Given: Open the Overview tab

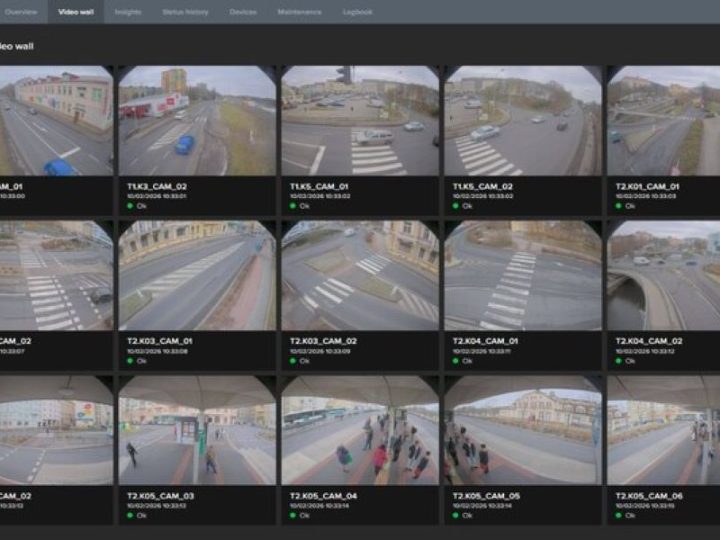Looking at the screenshot, I should click(19, 12).
